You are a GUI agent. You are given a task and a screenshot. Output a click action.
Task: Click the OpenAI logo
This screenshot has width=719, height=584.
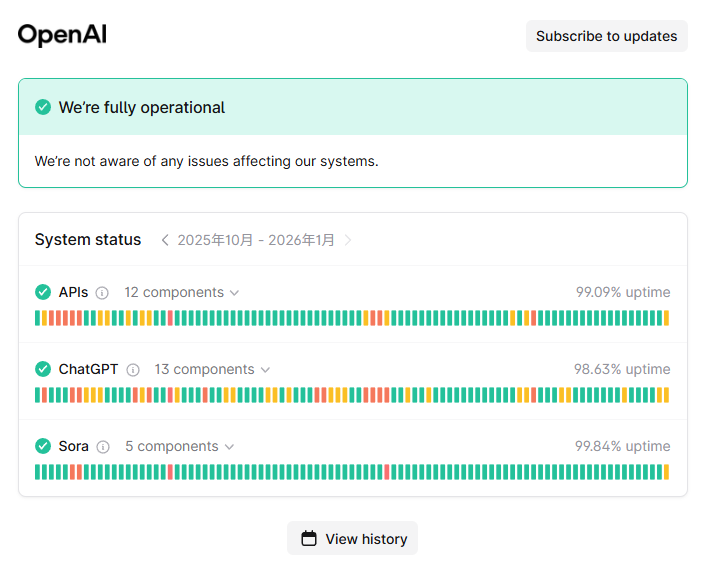pos(62,35)
